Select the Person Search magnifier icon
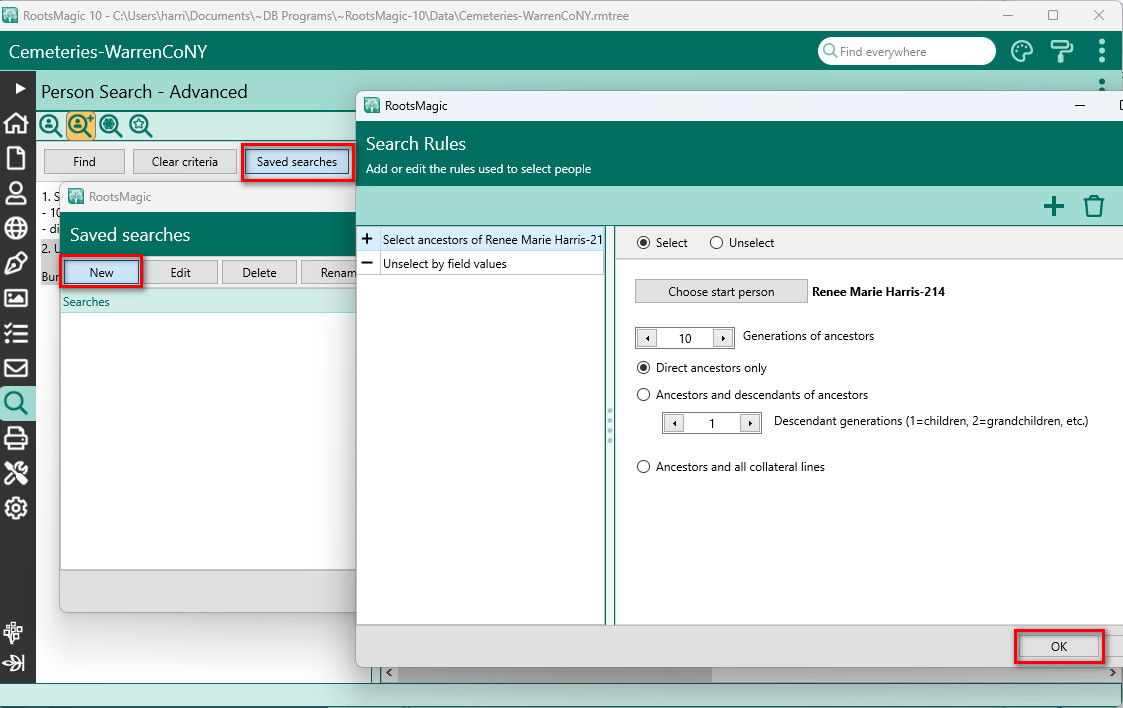This screenshot has height=708, width=1123. 50,125
